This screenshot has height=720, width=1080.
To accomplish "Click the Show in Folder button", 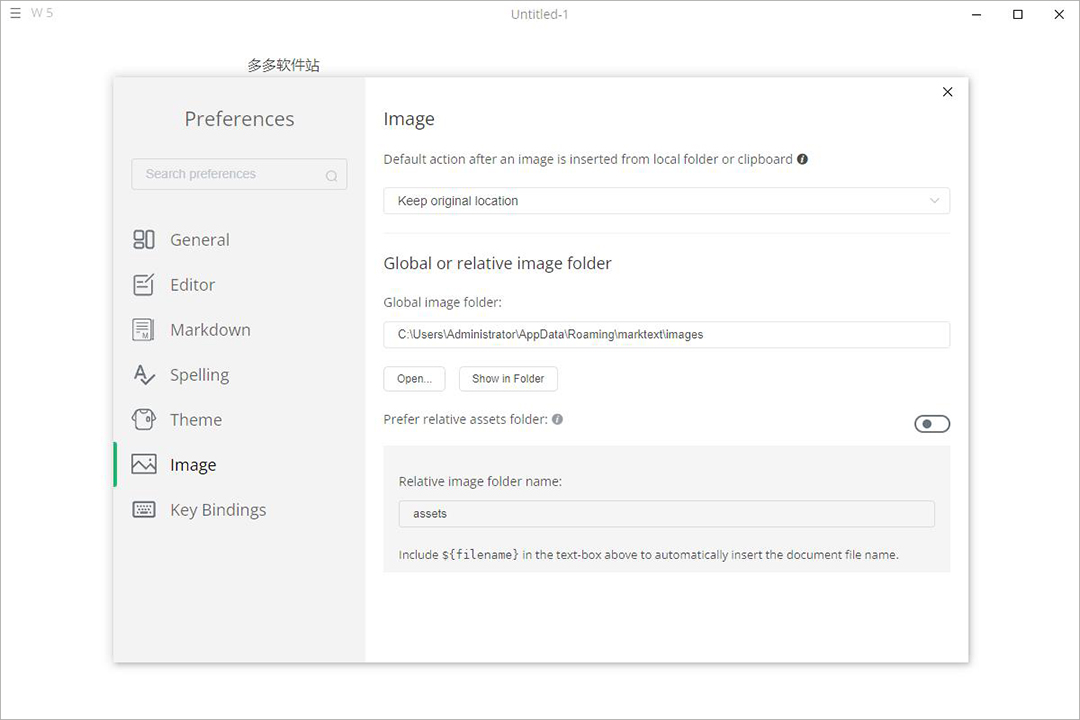I will pos(508,379).
